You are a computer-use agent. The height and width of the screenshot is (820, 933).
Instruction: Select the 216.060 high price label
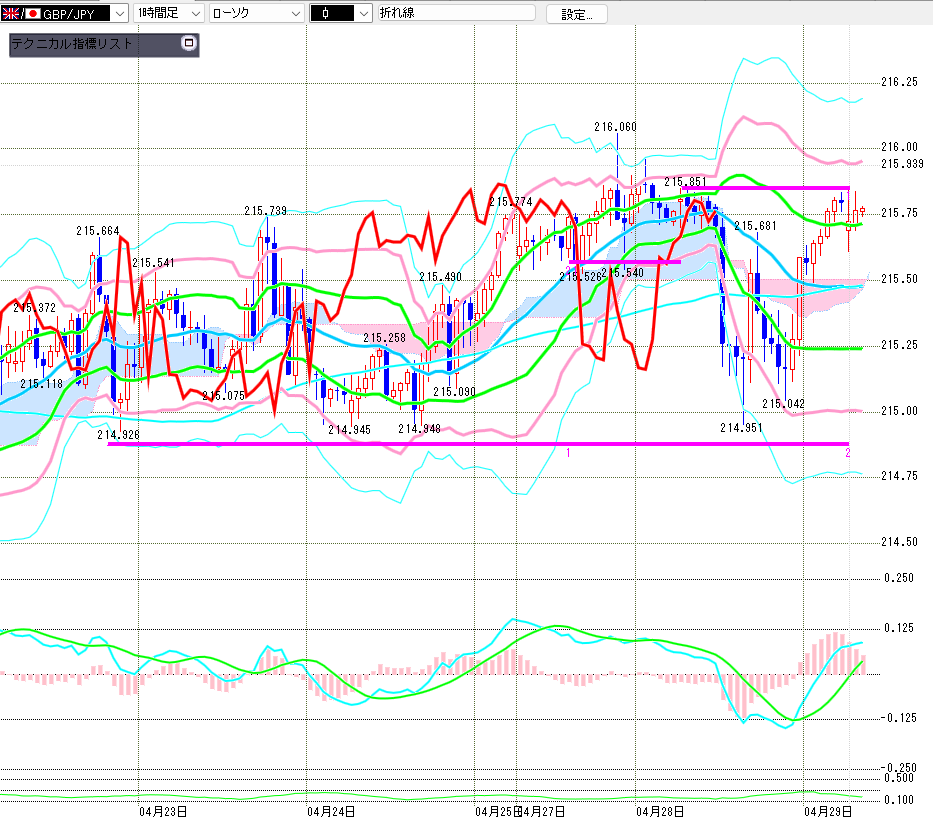pos(615,127)
